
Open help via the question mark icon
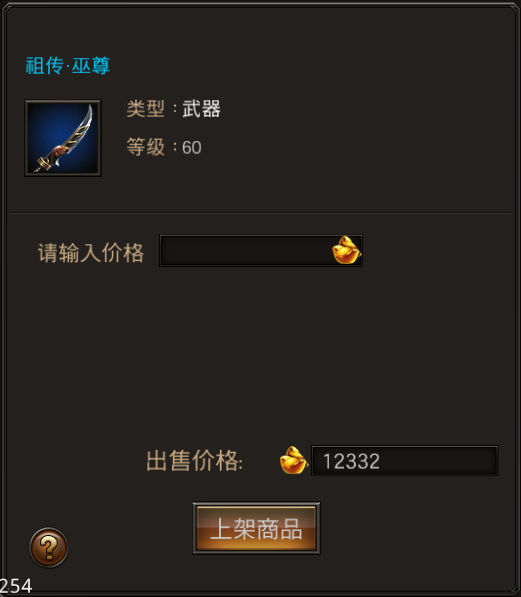pos(49,548)
